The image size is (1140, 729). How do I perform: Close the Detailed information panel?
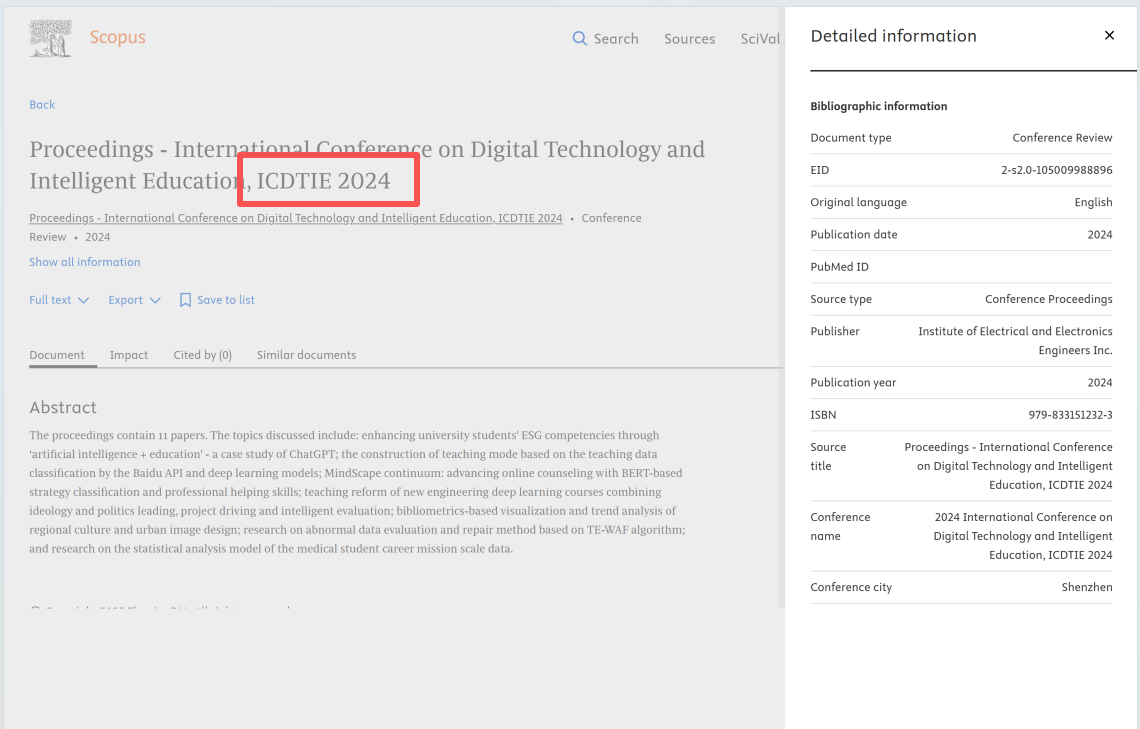(1109, 36)
